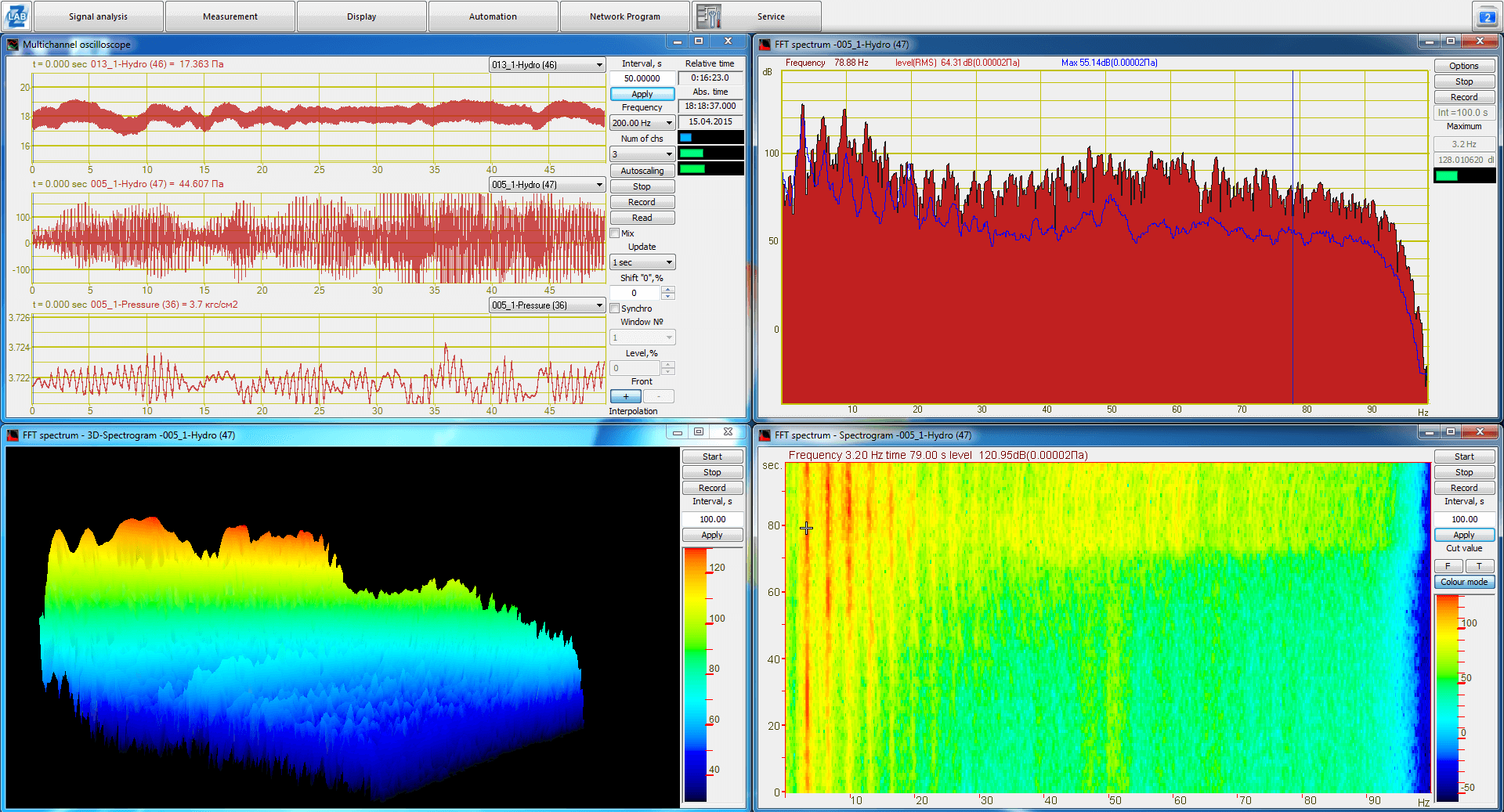
Task: Click Record in the FFT spectrum window
Action: pos(1464,97)
